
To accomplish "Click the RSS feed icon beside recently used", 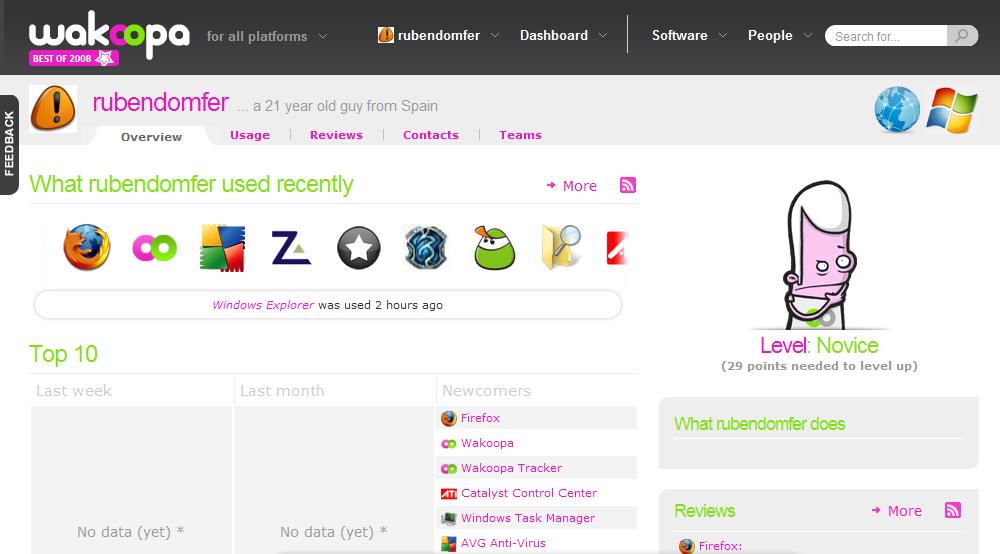I will click(x=628, y=185).
